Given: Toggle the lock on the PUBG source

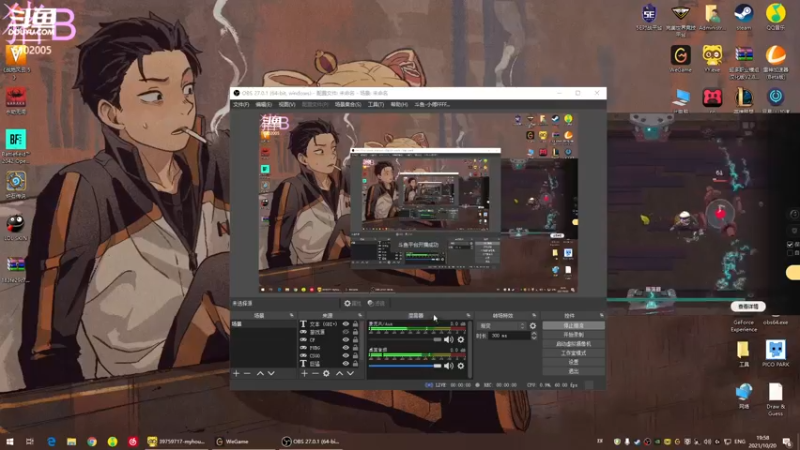Looking at the screenshot, I should click(x=356, y=348).
